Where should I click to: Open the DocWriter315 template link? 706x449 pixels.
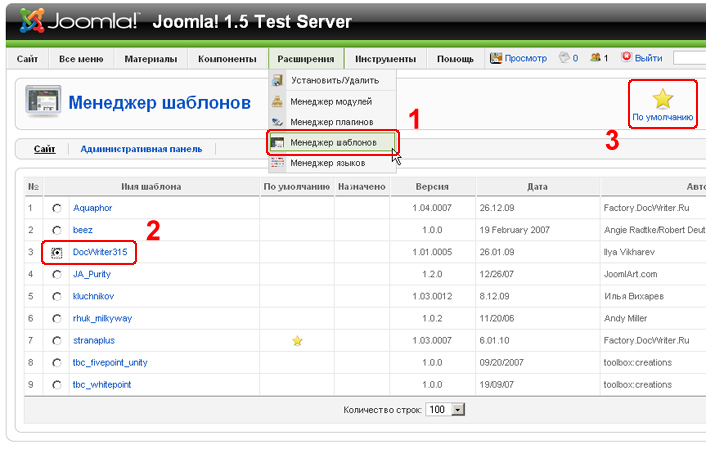(100, 252)
